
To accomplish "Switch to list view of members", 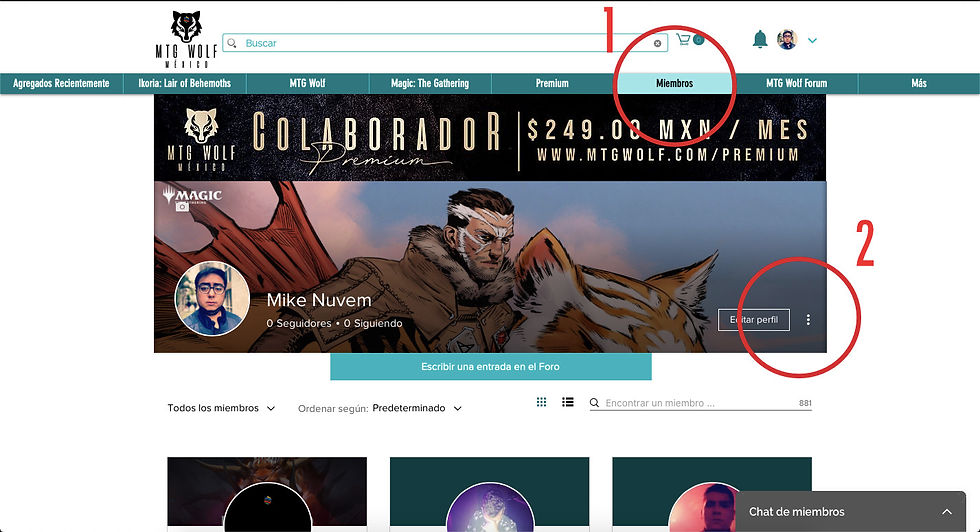I will coord(568,402).
